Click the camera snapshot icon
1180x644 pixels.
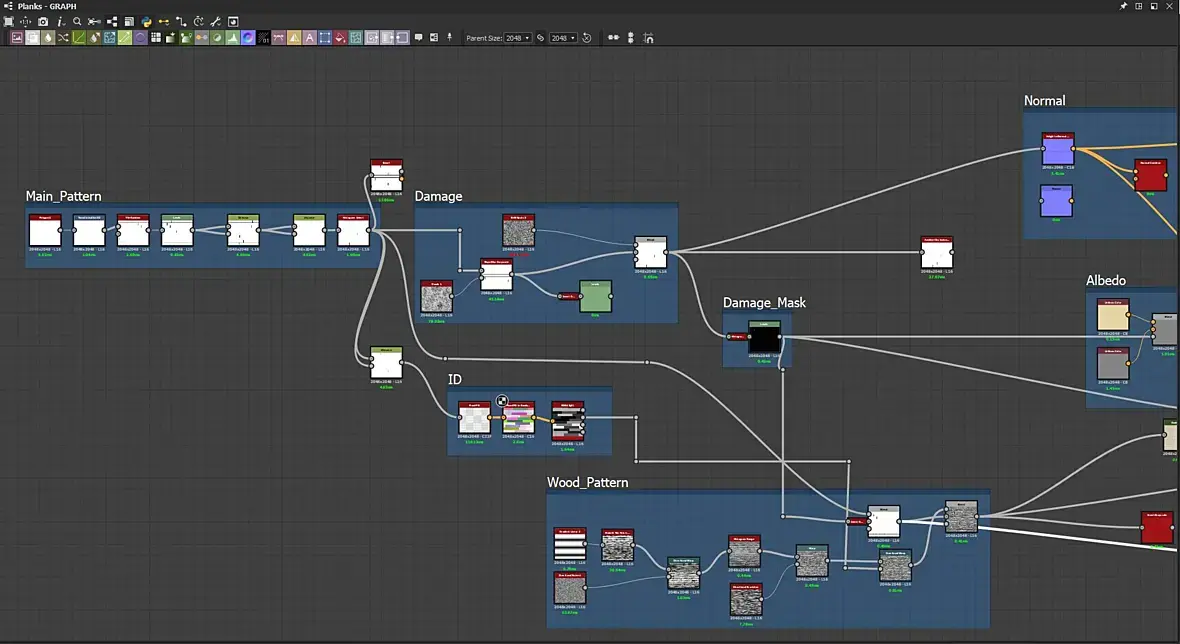43,21
